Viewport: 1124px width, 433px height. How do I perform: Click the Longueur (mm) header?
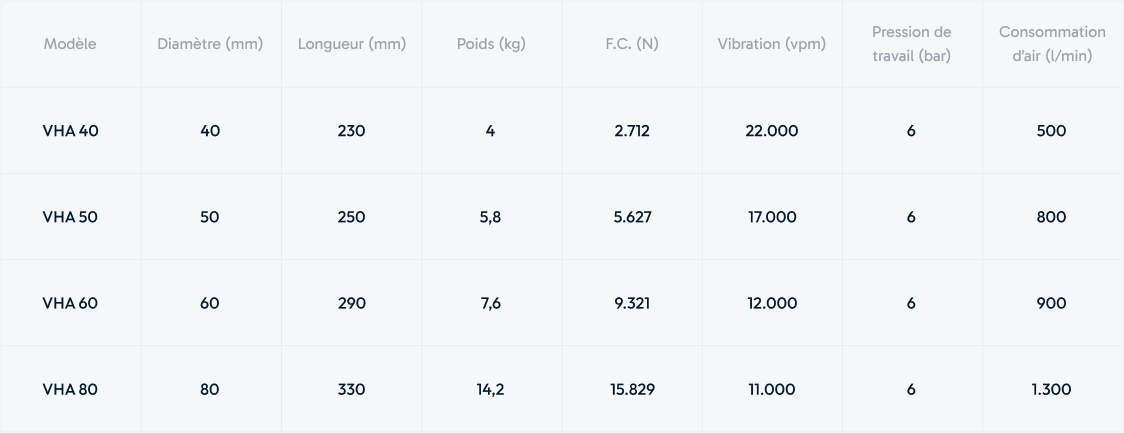[x=352, y=44]
